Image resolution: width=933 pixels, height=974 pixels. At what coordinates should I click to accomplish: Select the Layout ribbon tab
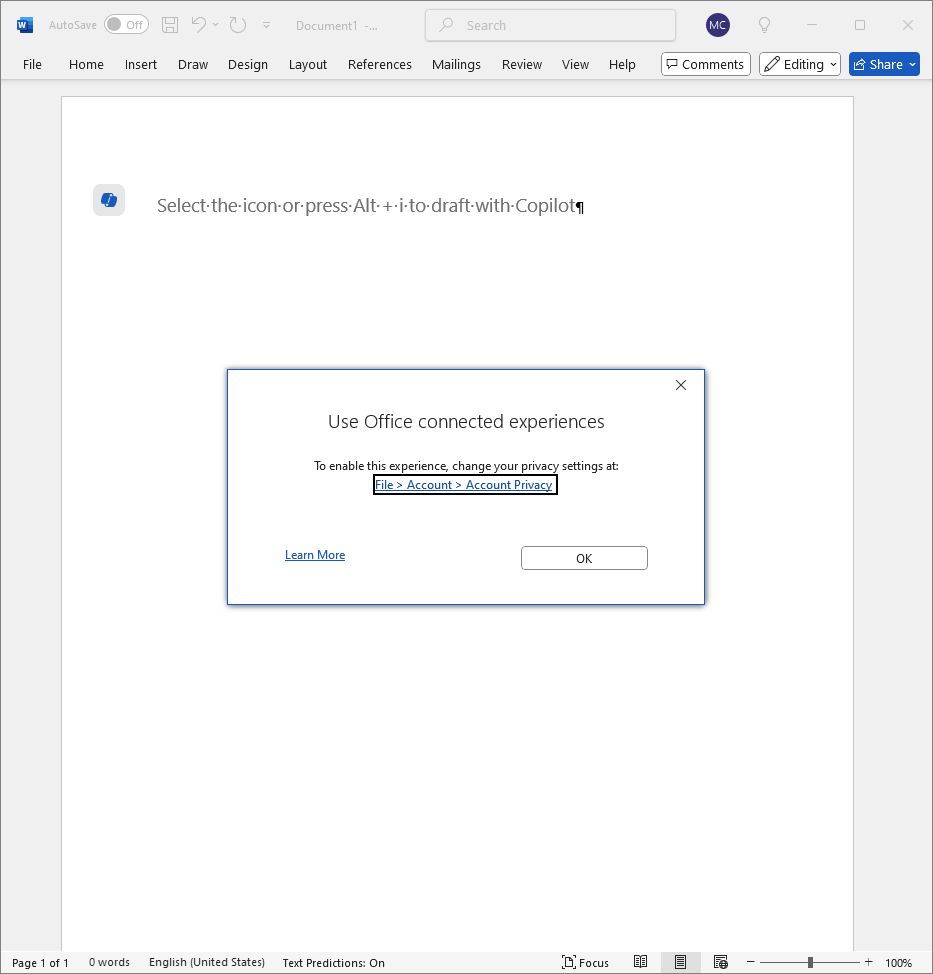click(x=308, y=65)
